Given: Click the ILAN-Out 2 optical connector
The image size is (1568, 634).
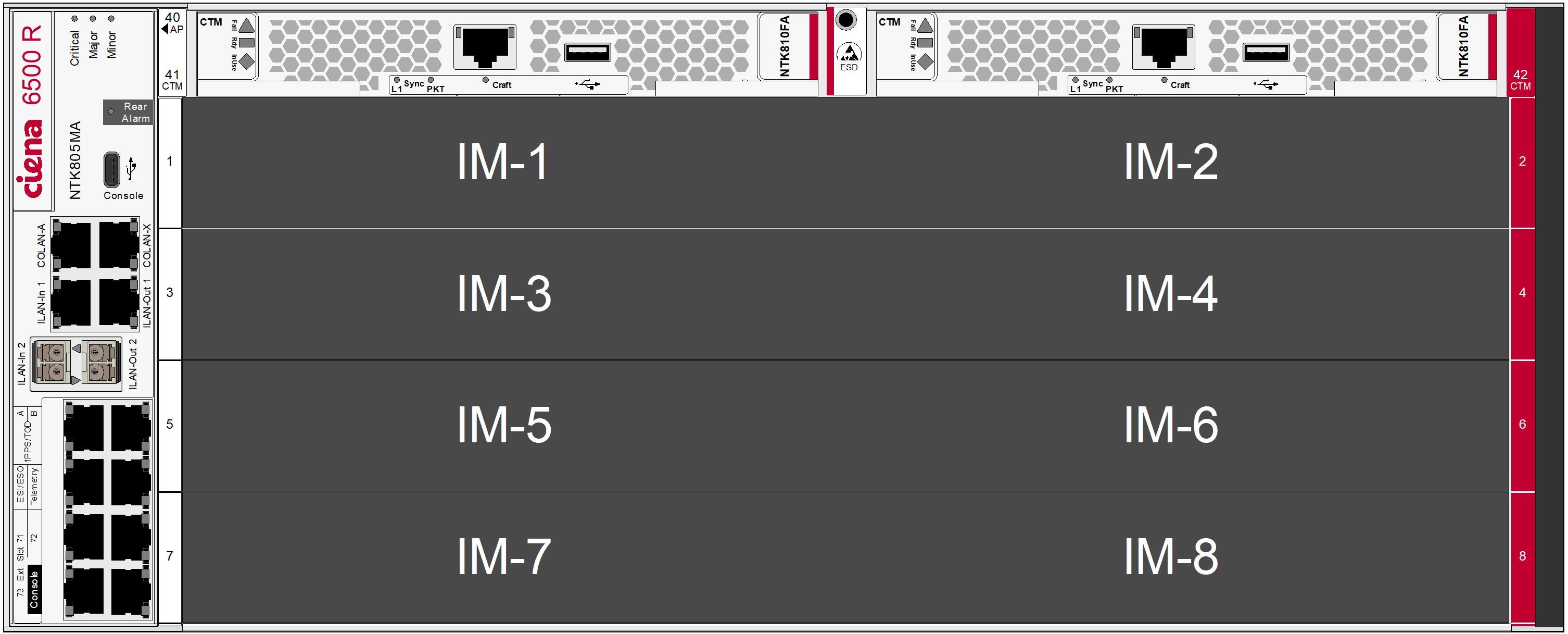Looking at the screenshot, I should pos(100,363).
